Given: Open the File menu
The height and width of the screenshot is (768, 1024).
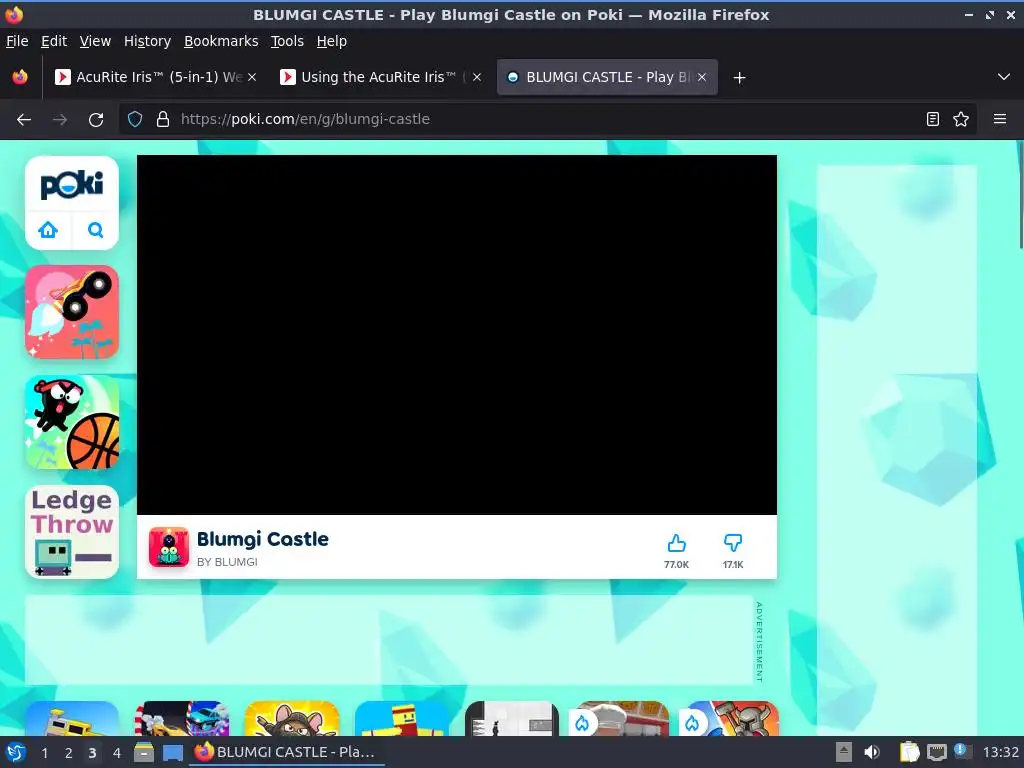Looking at the screenshot, I should [x=17, y=41].
